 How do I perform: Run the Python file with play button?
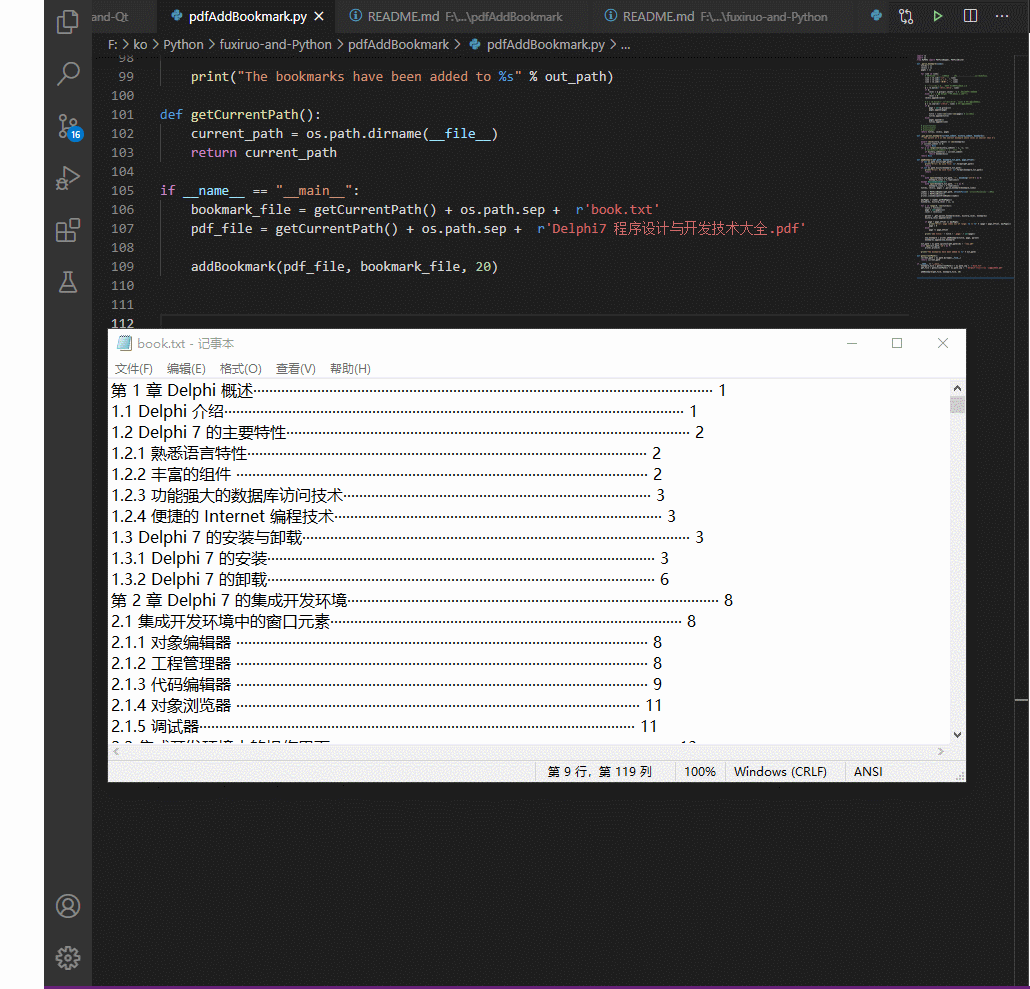pos(938,16)
